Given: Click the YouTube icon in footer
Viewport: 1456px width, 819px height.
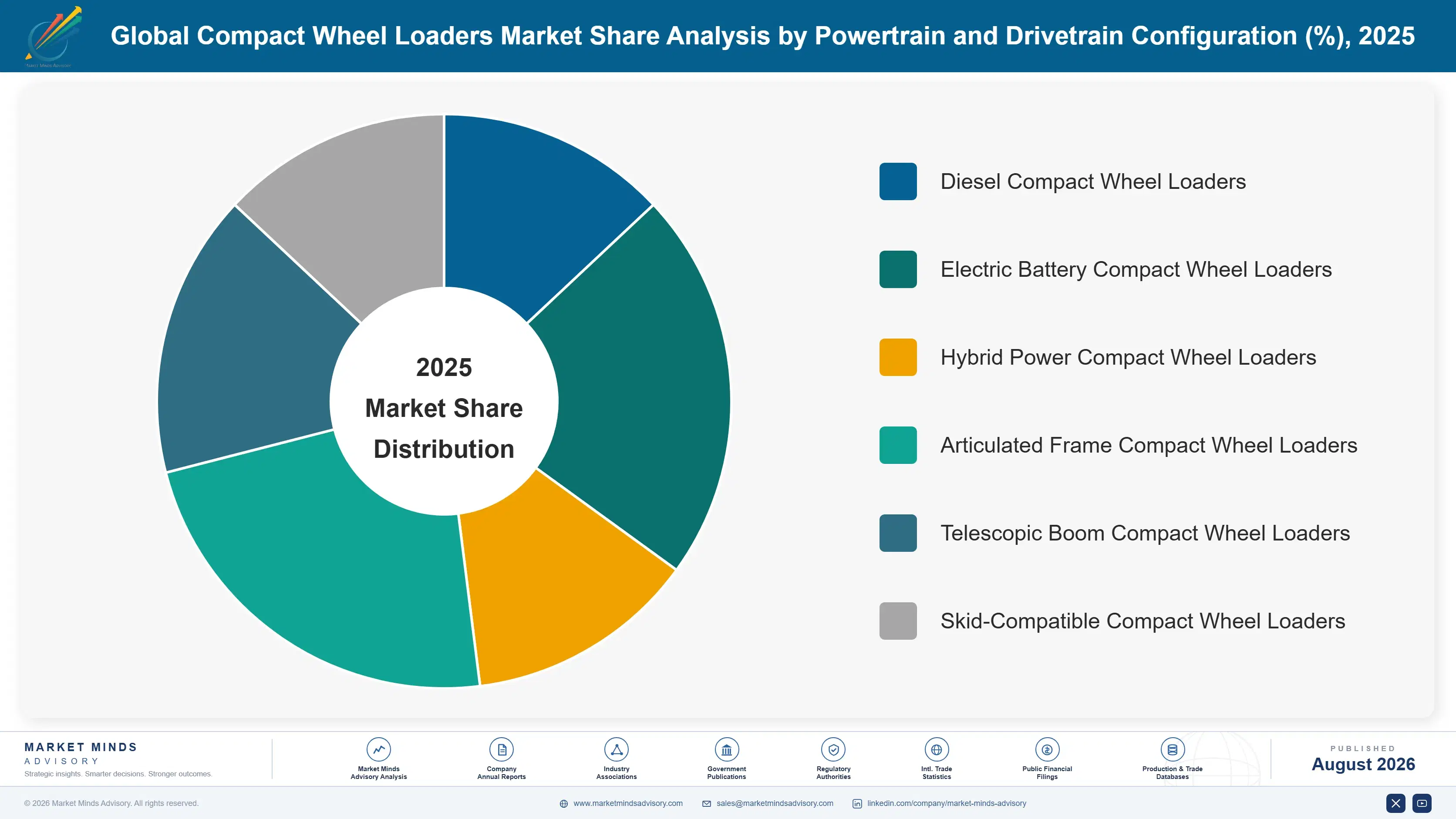Looking at the screenshot, I should (x=1422, y=803).
